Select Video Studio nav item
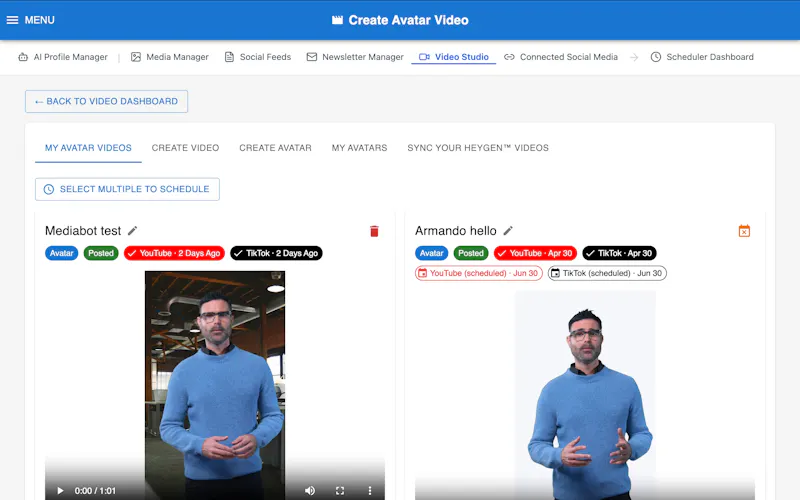This screenshot has width=800, height=500. point(454,57)
